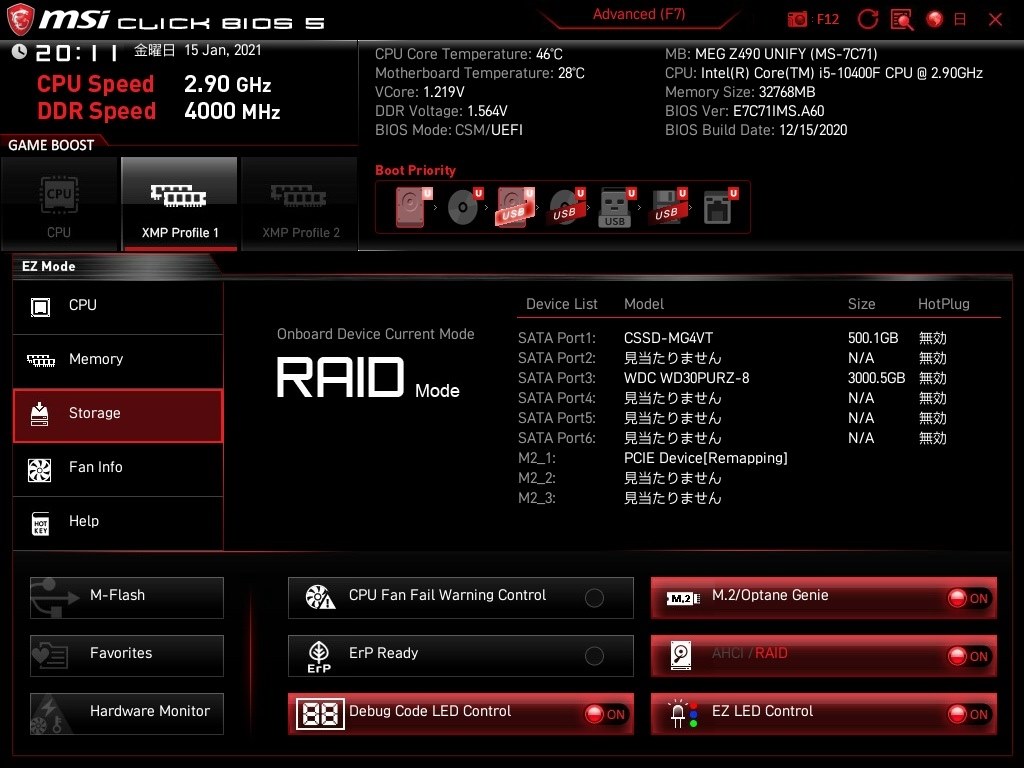
Task: Select the hard disk boot priority icon
Action: click(413, 206)
